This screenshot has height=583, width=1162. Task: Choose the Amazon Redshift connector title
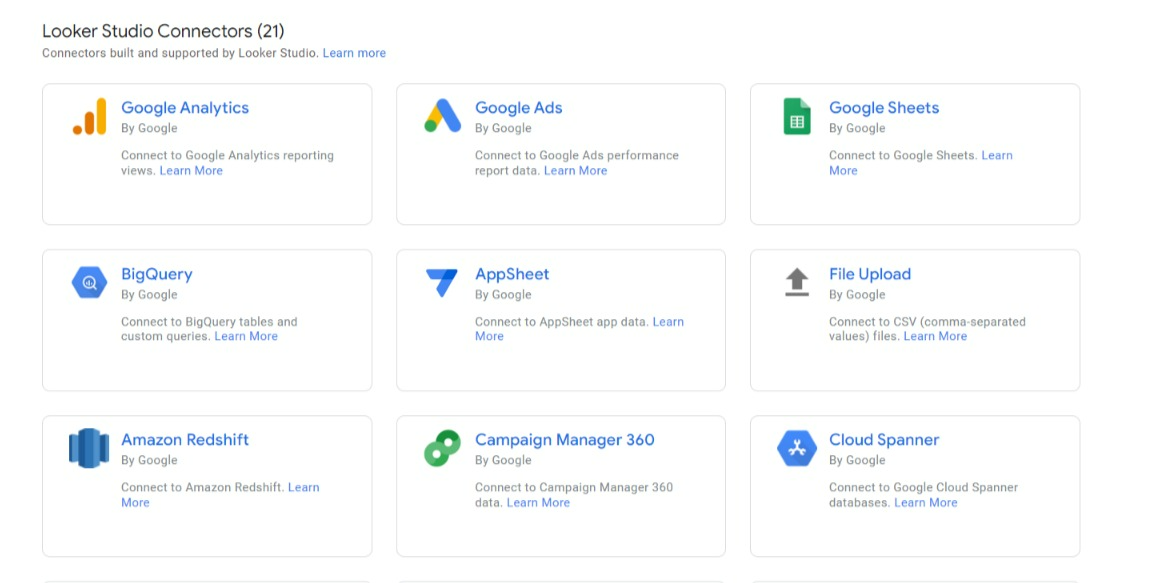(185, 440)
